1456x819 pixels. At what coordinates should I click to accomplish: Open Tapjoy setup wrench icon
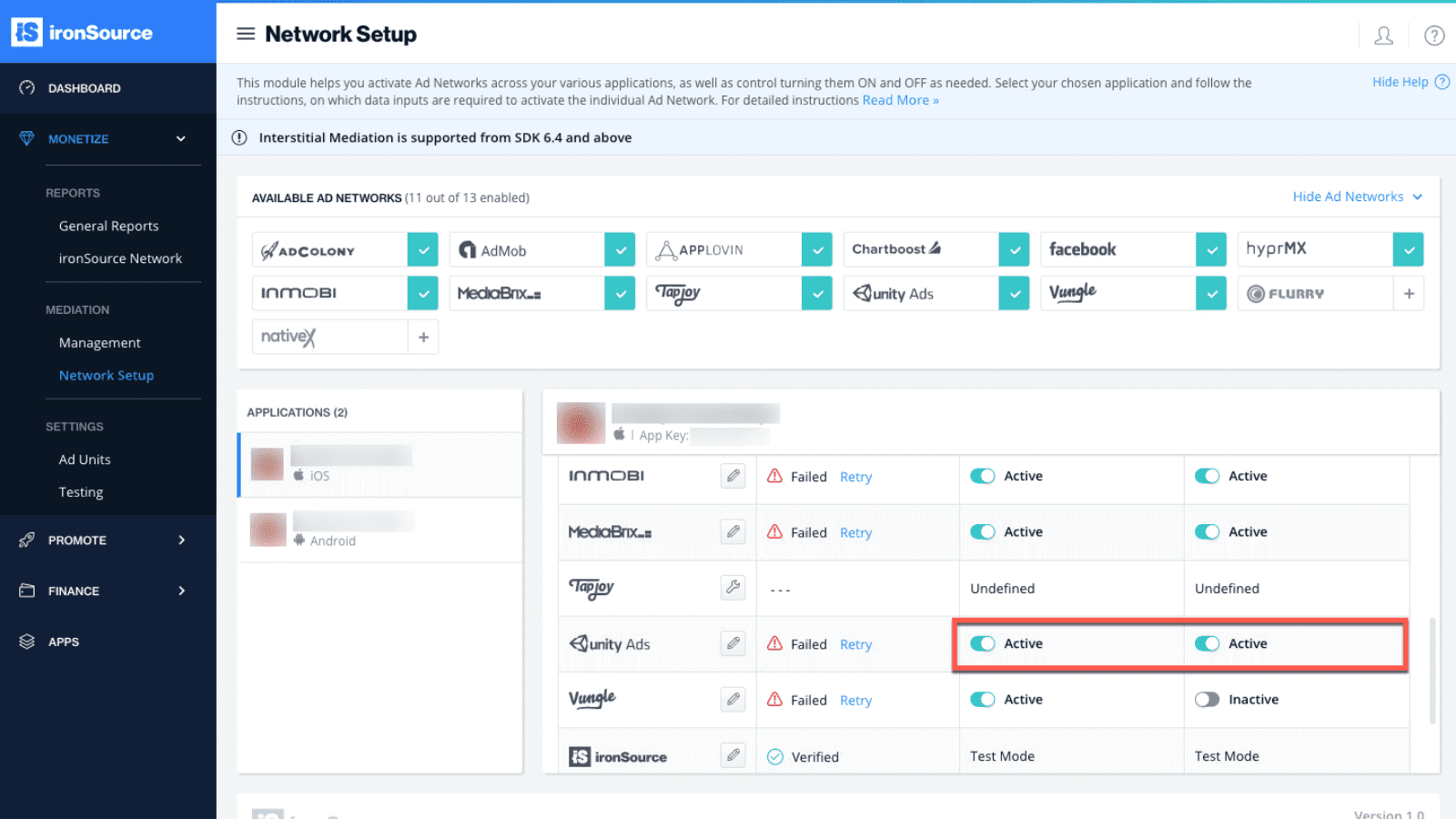pos(733,587)
